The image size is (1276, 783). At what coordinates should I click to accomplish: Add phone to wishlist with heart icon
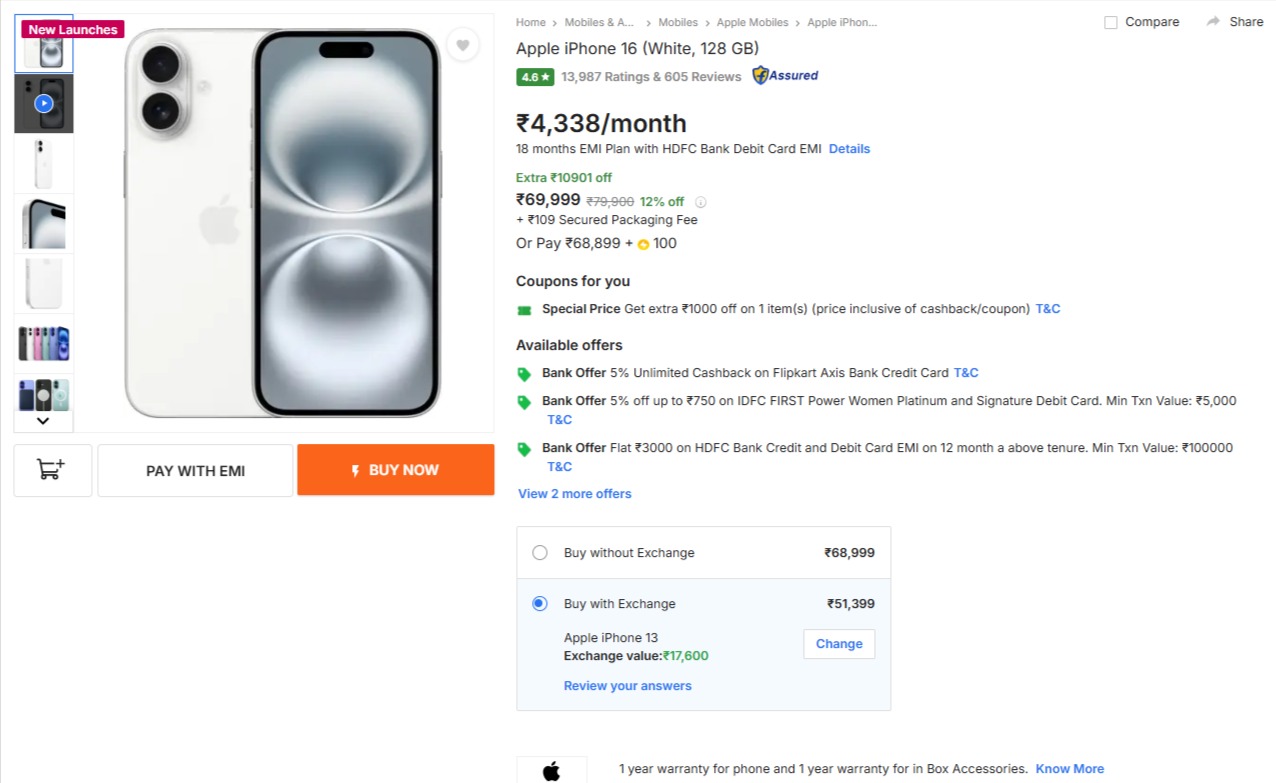click(462, 44)
